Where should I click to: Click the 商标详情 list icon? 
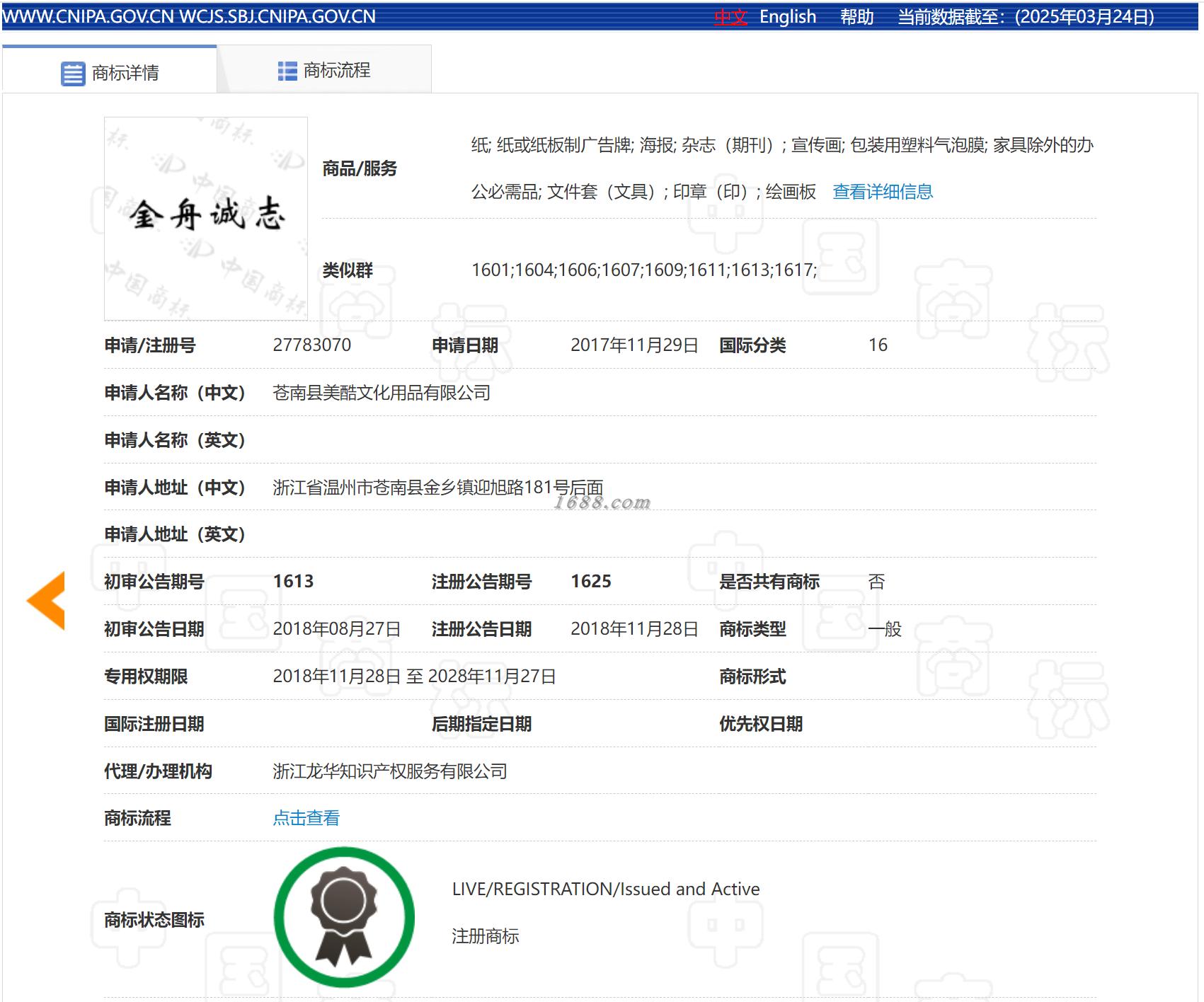73,74
